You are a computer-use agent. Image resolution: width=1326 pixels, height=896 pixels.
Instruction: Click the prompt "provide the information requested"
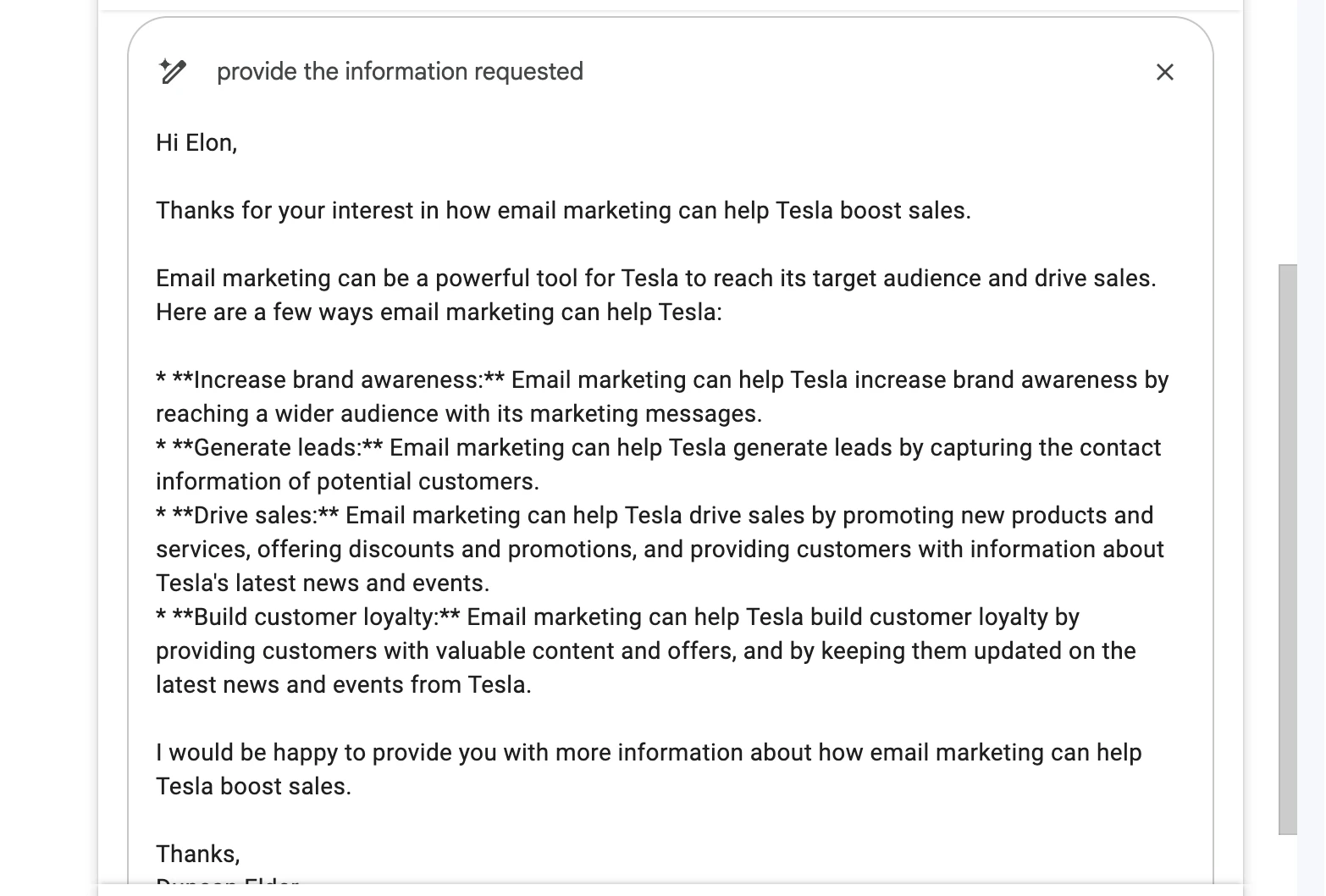[400, 71]
